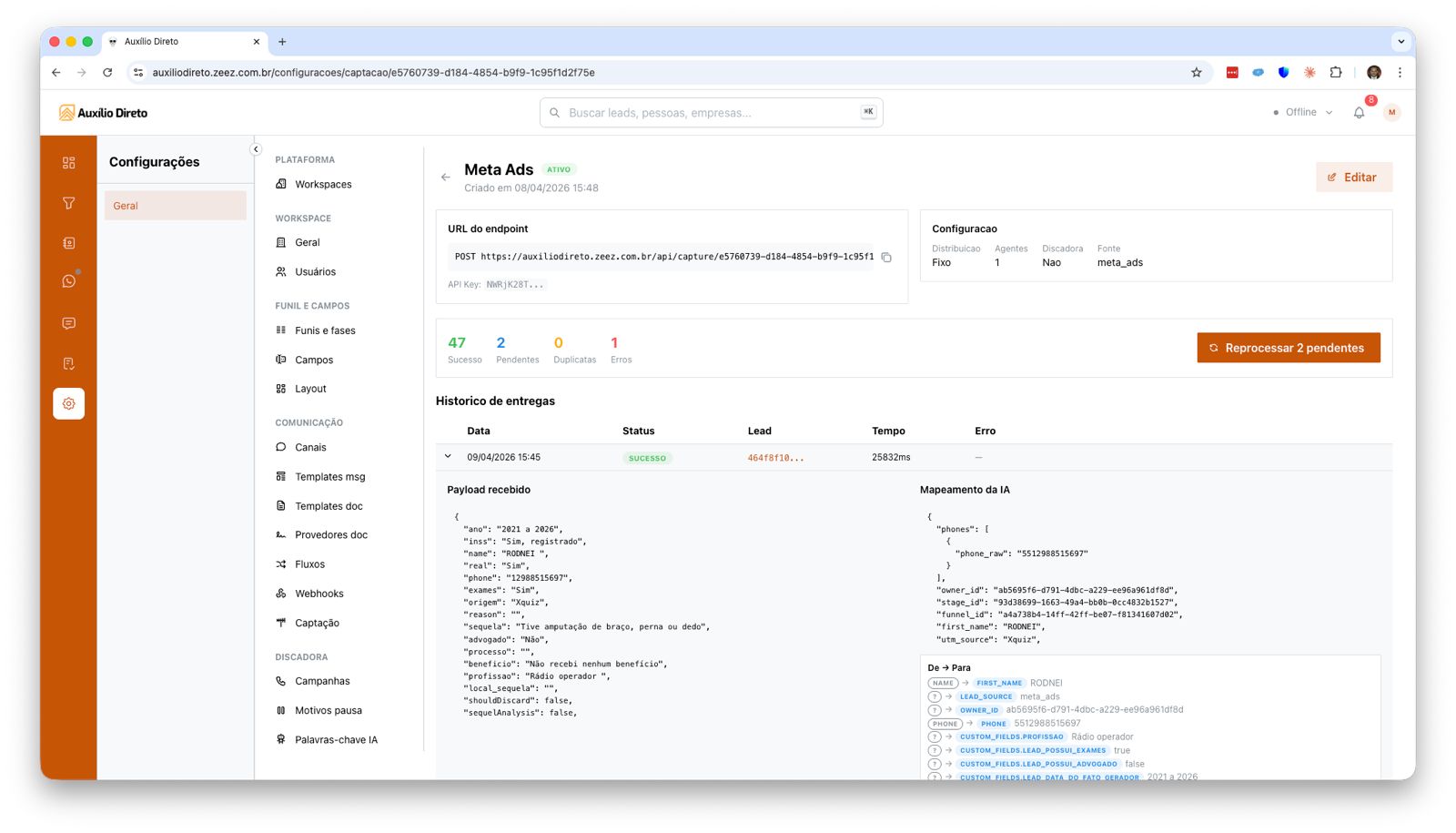The image size is (1456, 833).
Task: Open notifications via the bell icon
Action: click(1359, 112)
